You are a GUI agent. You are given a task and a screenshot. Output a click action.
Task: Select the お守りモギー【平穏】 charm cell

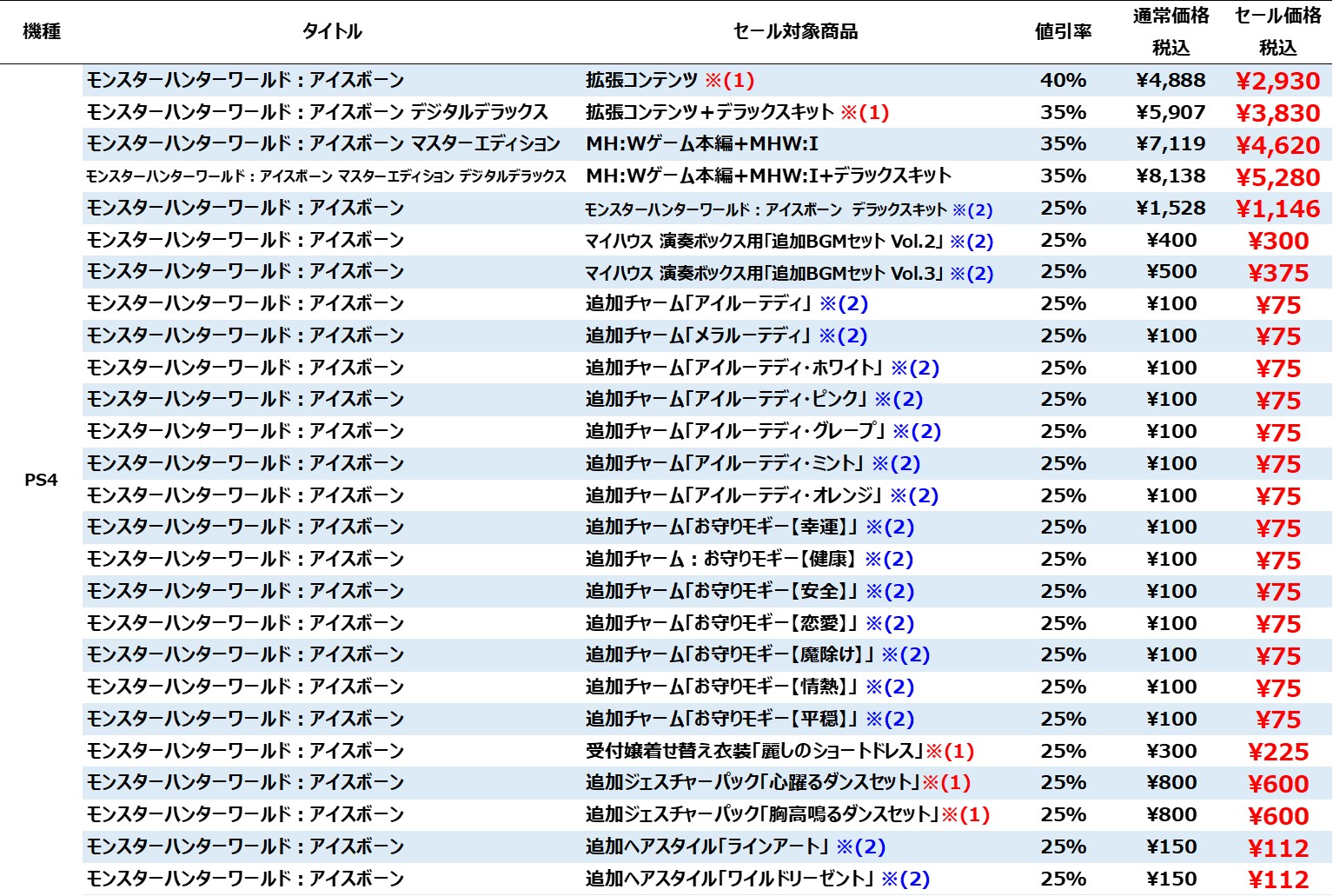pos(750,719)
